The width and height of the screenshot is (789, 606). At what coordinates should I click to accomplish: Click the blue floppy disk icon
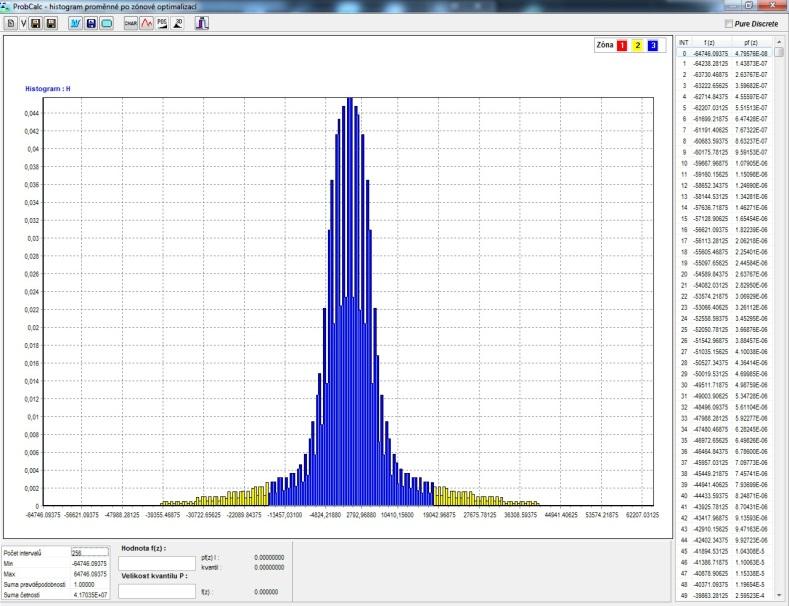tap(91, 23)
